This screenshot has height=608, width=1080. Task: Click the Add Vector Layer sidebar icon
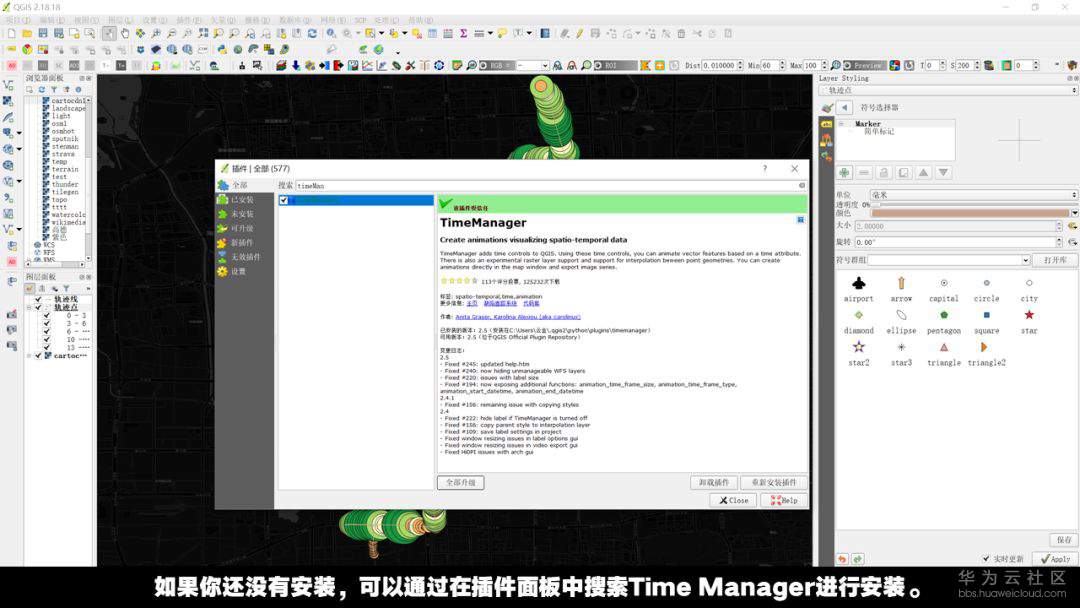(8, 85)
